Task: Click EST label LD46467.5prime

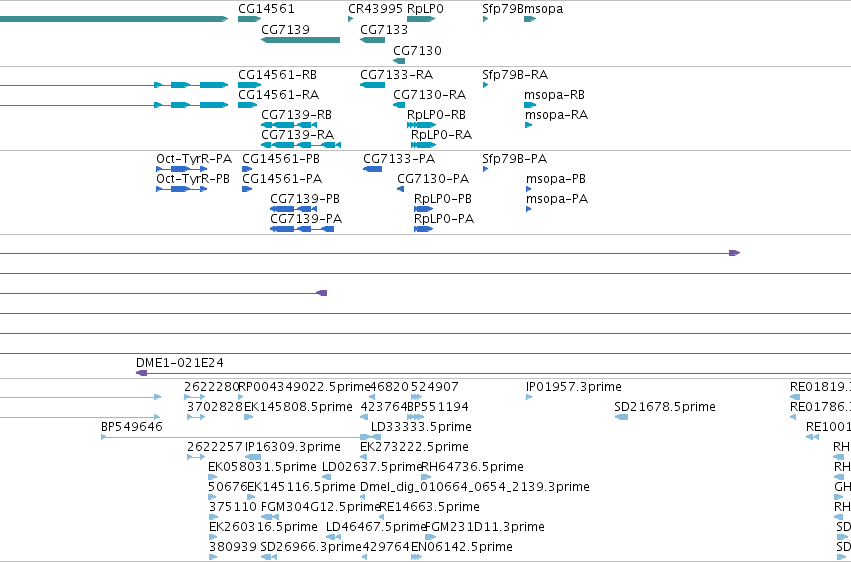Action: (376, 527)
